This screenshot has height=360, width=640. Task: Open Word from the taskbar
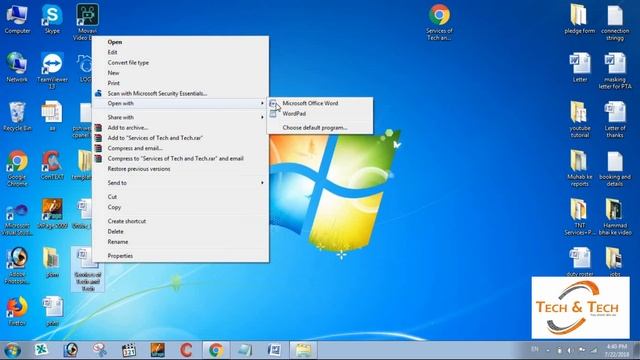pyautogui.click(x=274, y=350)
